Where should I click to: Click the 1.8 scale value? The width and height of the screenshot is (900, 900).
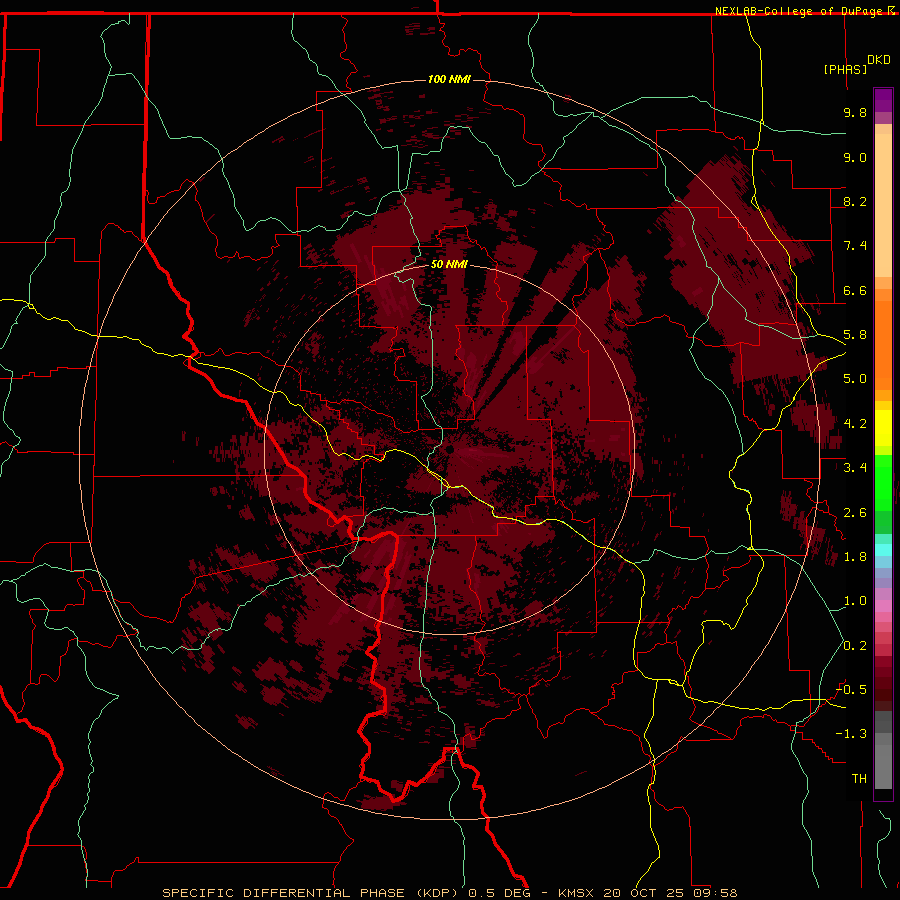point(855,557)
